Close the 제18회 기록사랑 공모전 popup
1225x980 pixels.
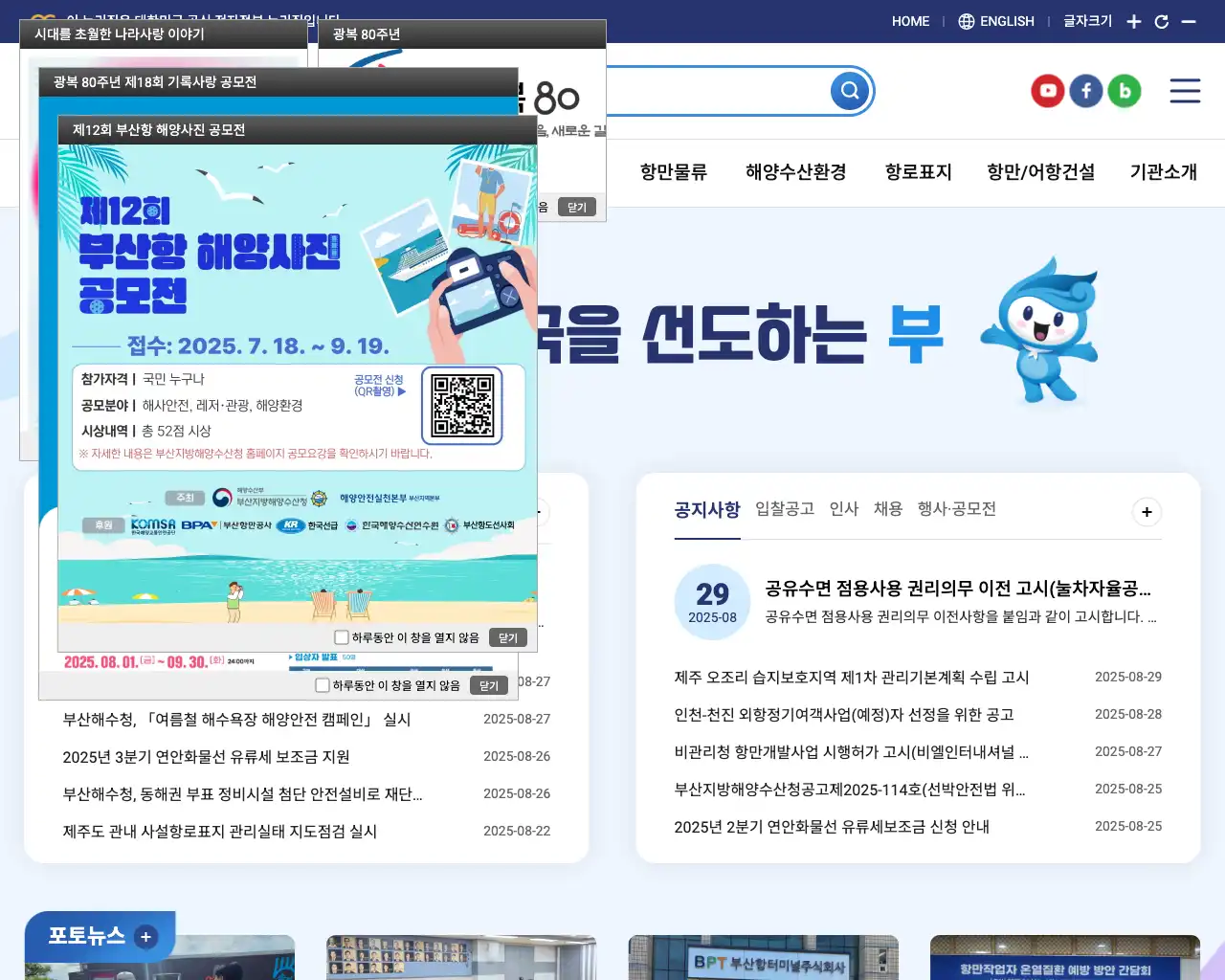point(489,685)
